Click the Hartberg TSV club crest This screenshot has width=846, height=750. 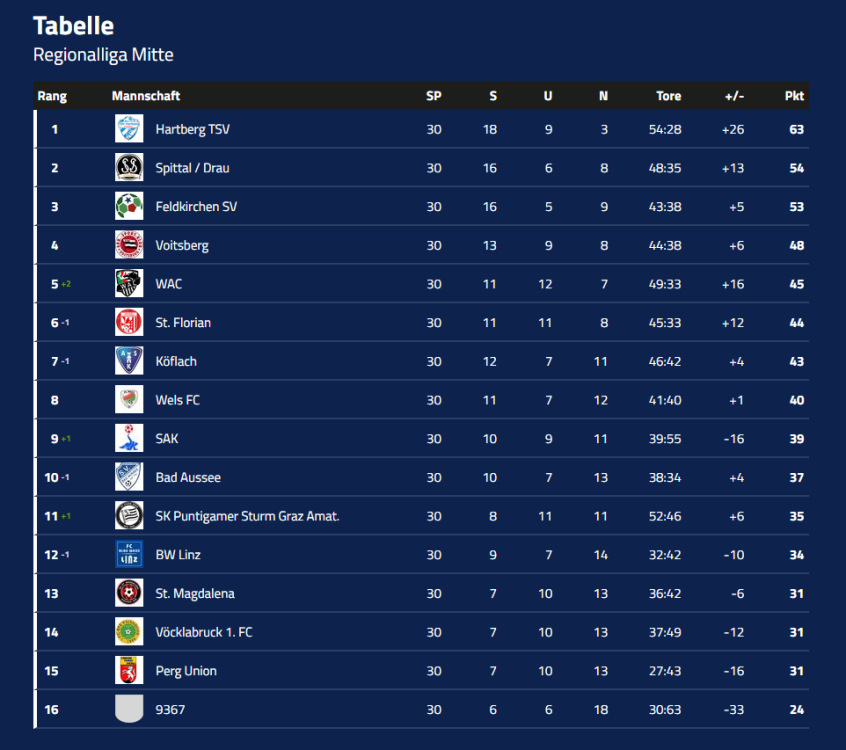coord(129,129)
